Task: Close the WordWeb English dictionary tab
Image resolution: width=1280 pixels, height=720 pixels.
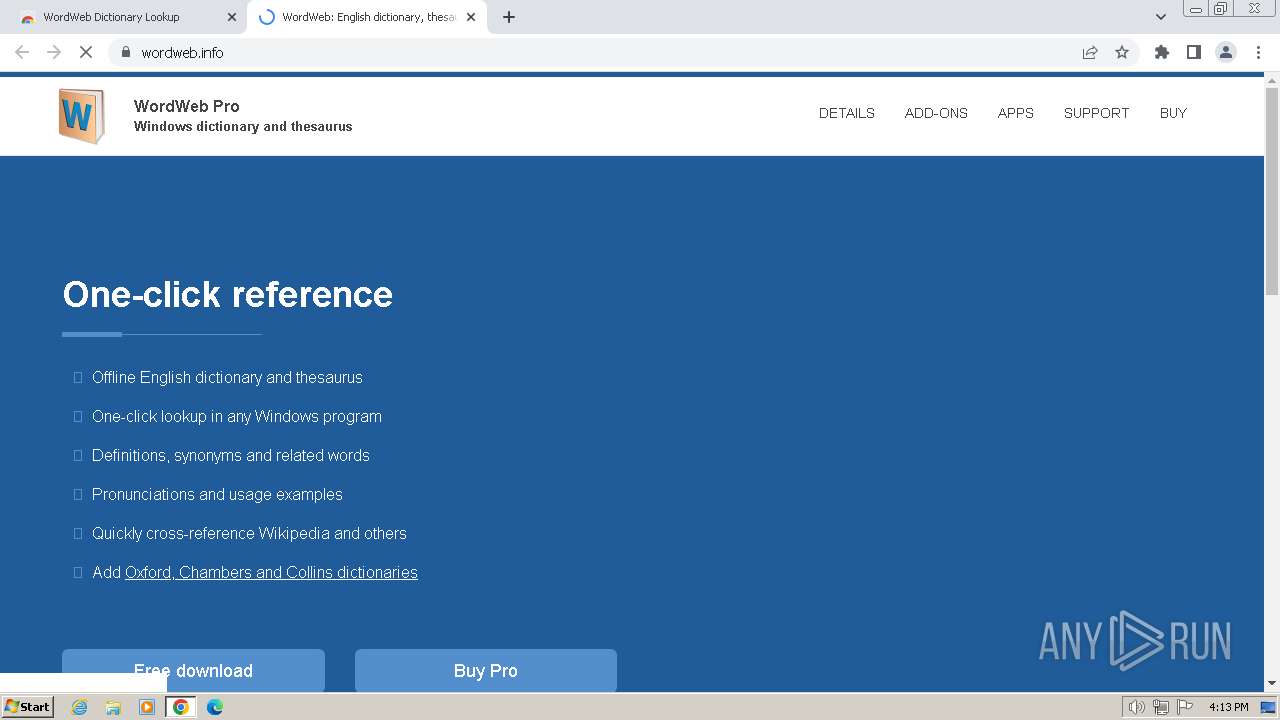Action: (x=471, y=17)
